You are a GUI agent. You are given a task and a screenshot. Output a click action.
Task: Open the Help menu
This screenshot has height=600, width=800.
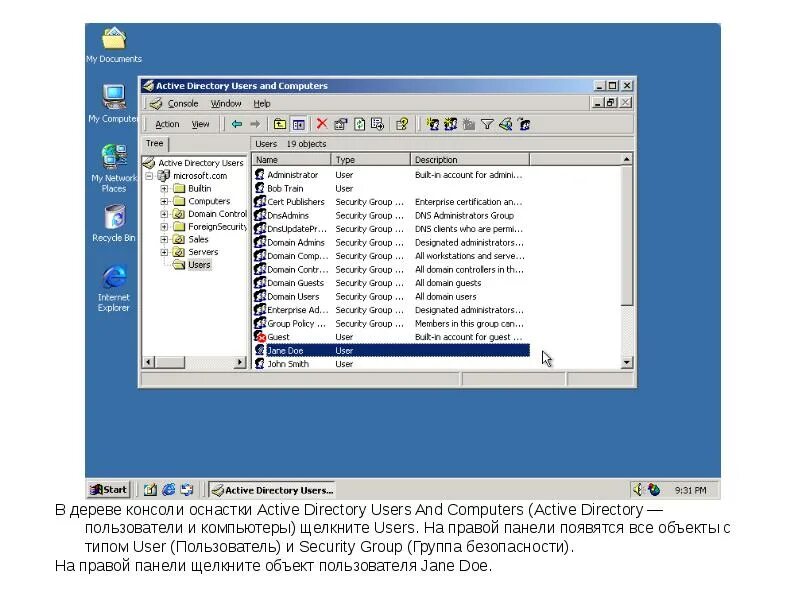(x=262, y=104)
